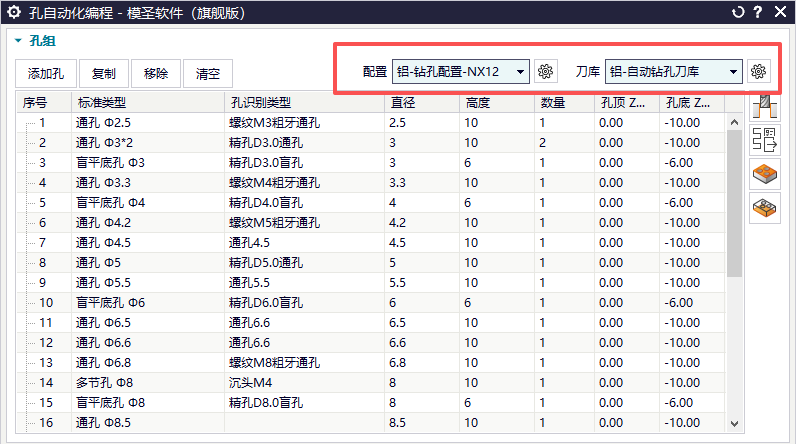
Task: Sort by 孔识别类型 column header
Action: pyautogui.click(x=304, y=103)
